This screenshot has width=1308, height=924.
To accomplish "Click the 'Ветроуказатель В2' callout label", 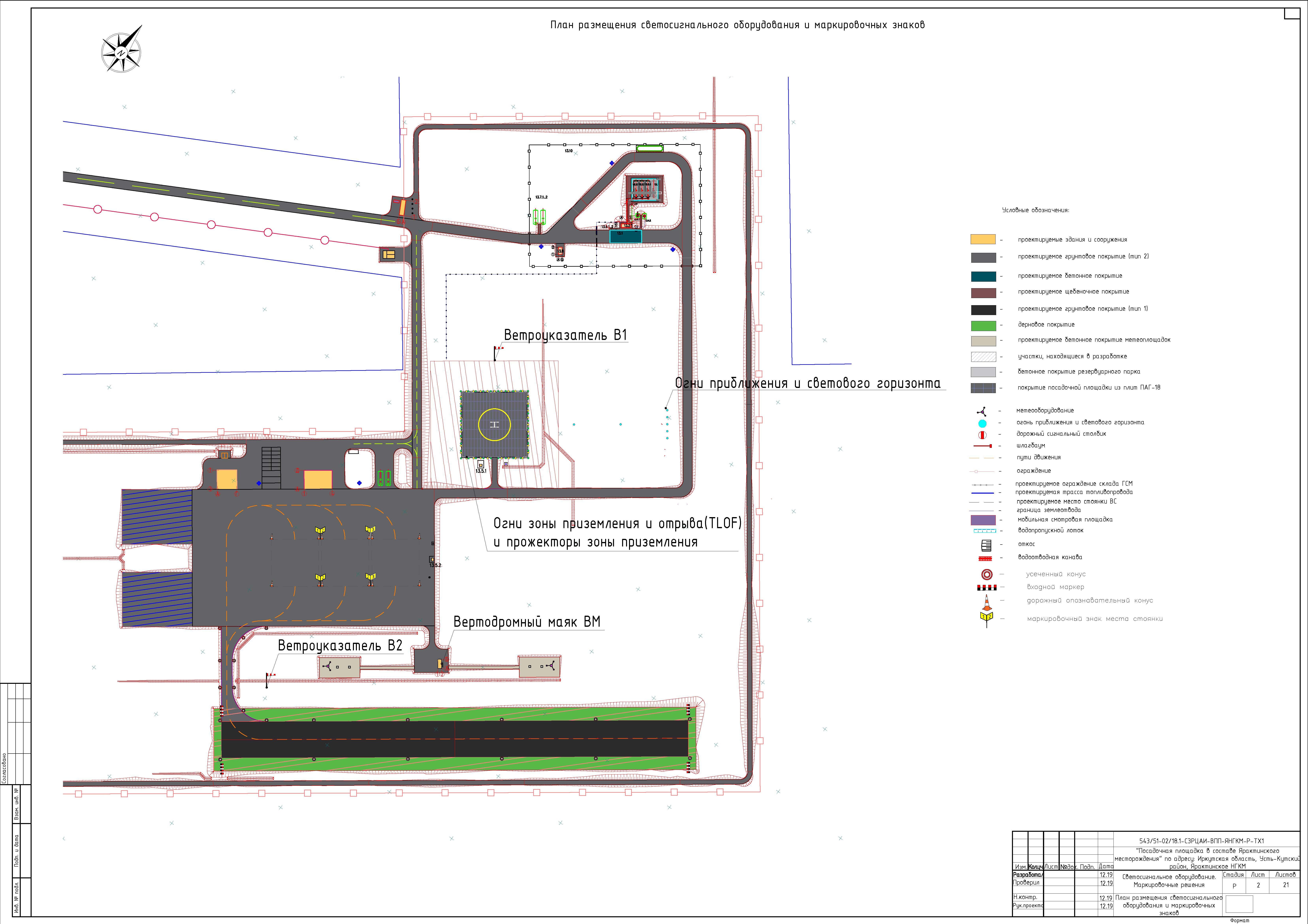I will coord(340,646).
